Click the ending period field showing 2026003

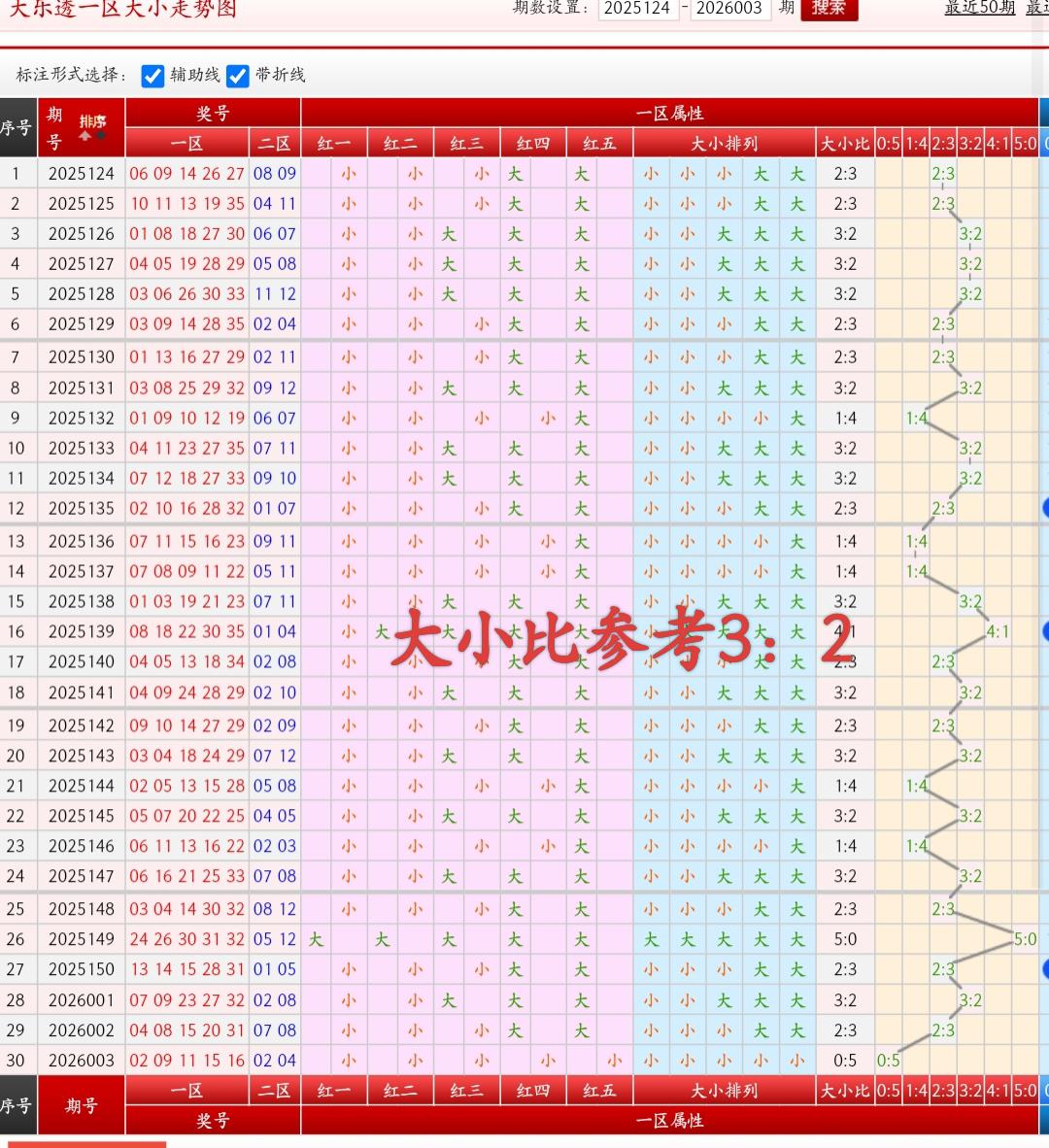click(729, 9)
